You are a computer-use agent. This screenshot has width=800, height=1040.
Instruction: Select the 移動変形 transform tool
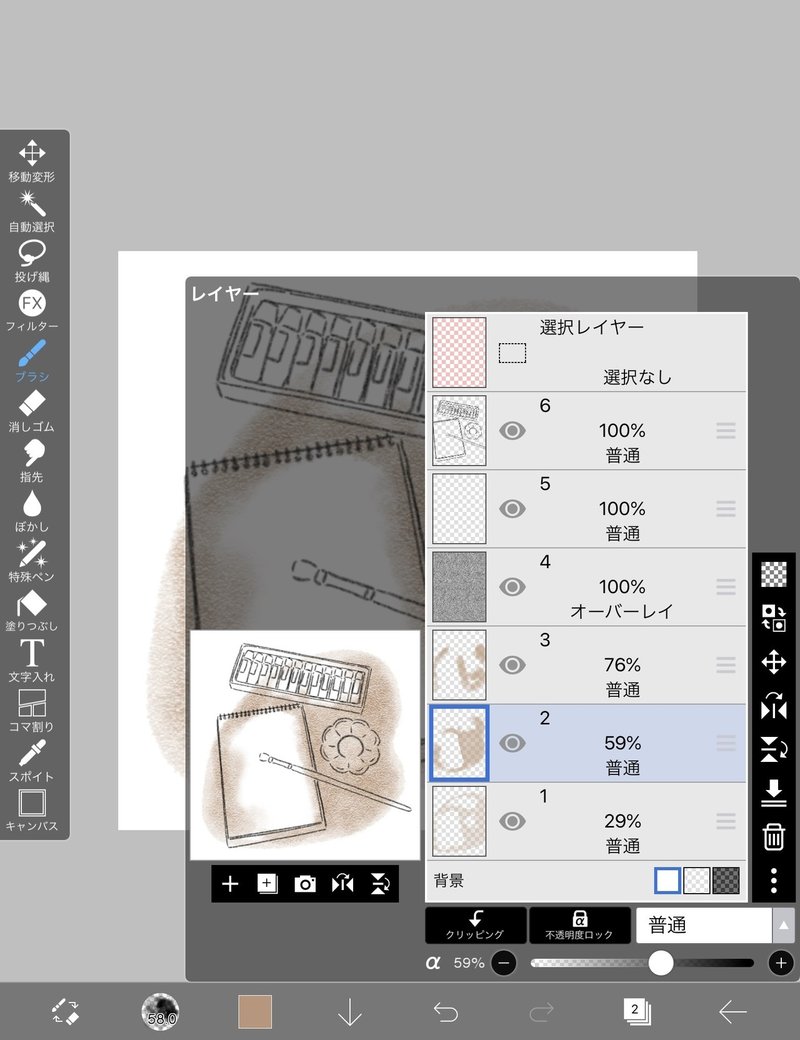point(32,161)
